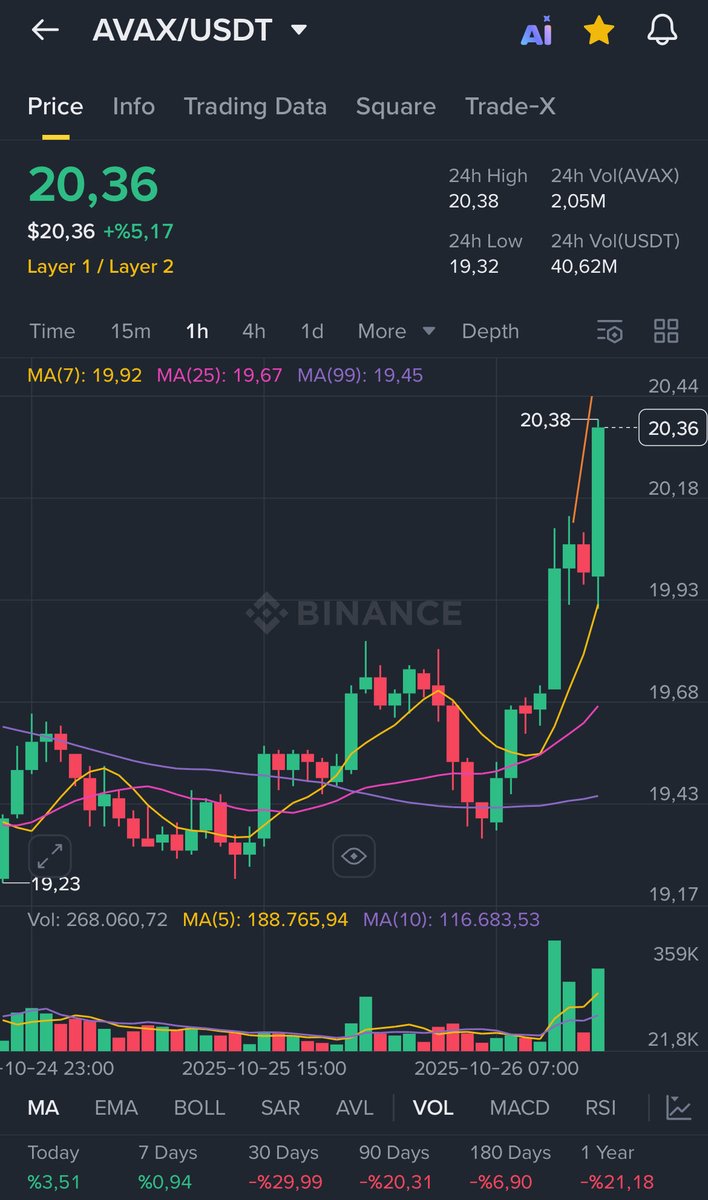Tap the 19,23 low marker on chart
Image resolution: width=708 pixels, height=1200 pixels.
(55, 884)
